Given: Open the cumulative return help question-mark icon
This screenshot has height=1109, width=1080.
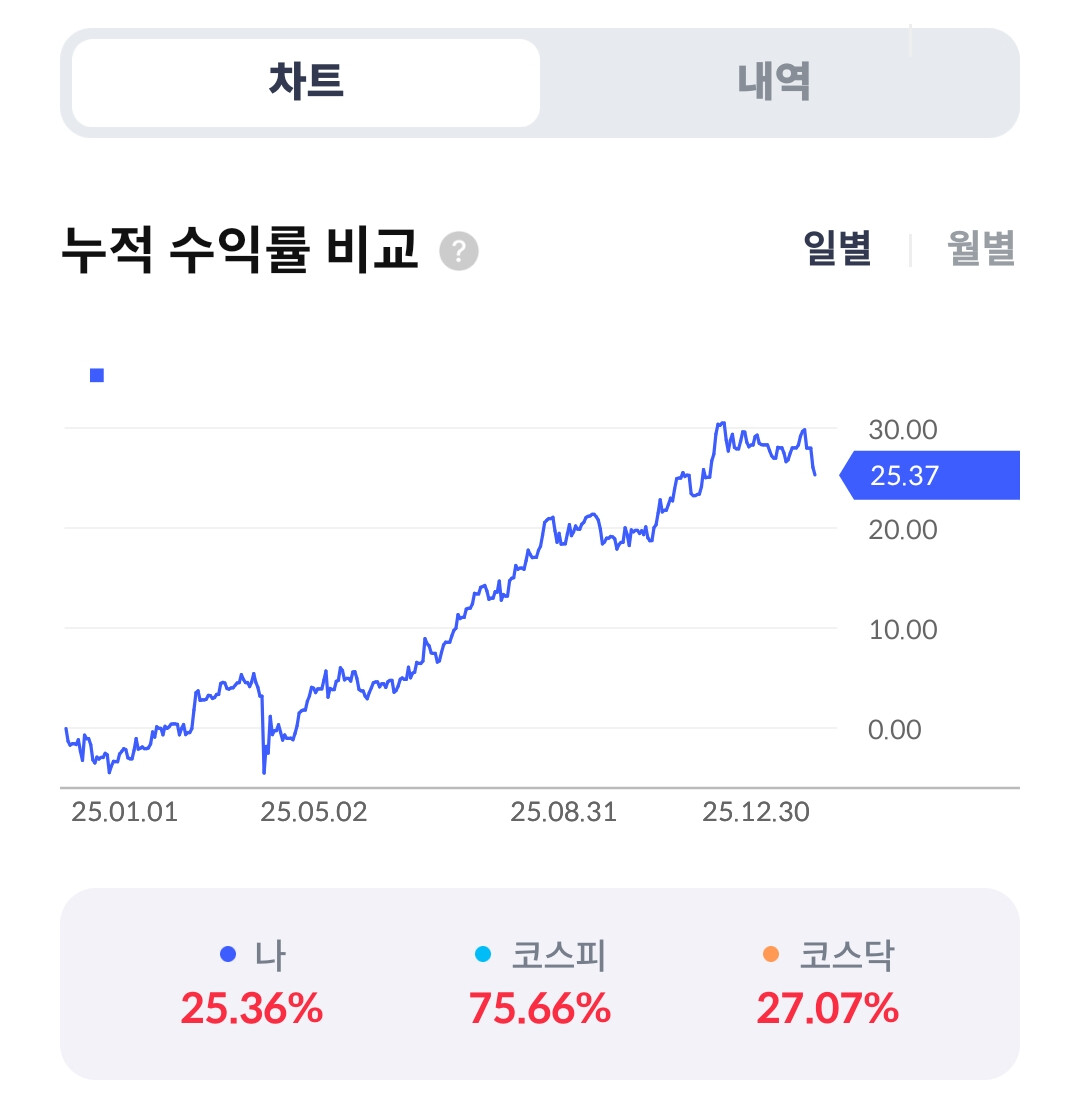Looking at the screenshot, I should click(458, 250).
